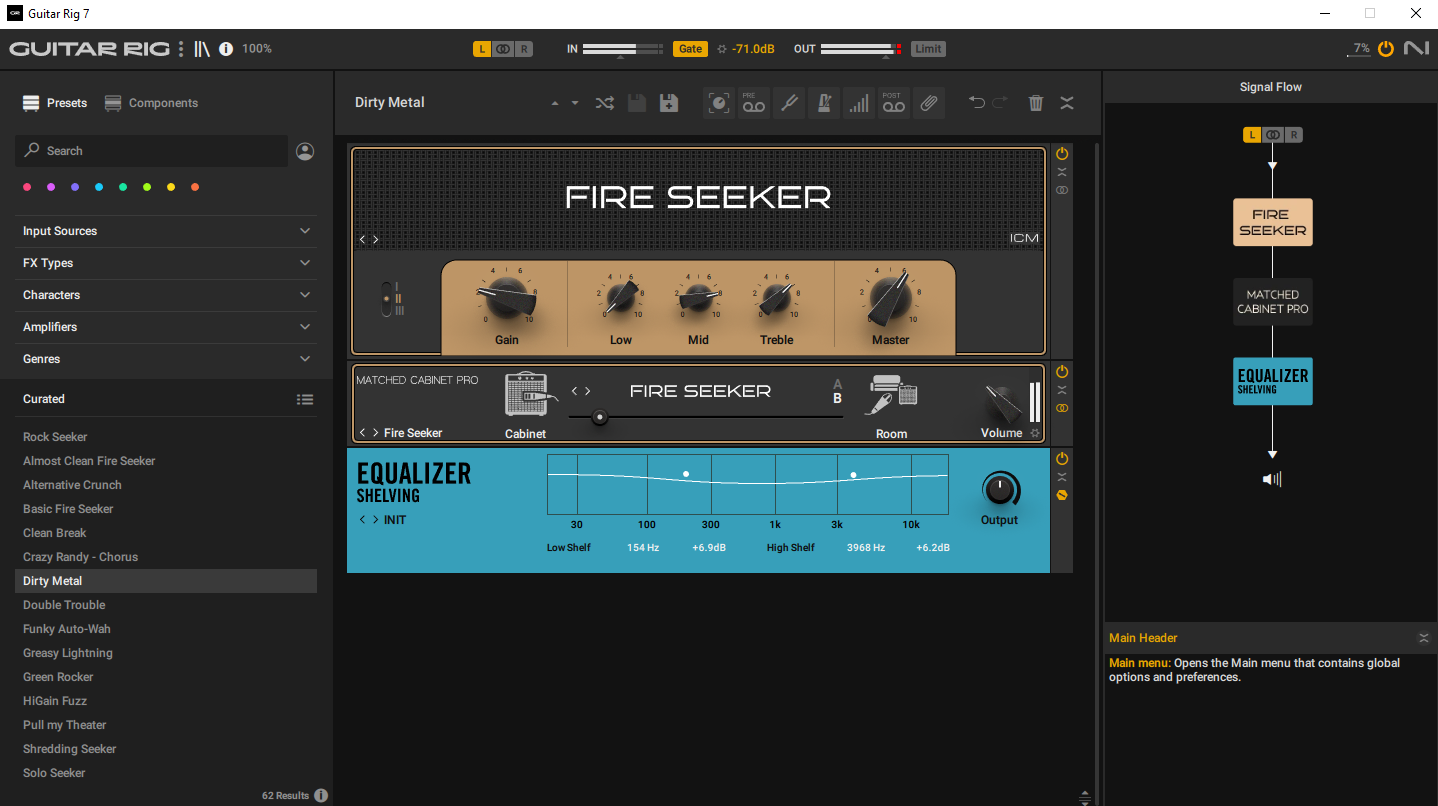Open the Main menu dots

pyautogui.click(x=181, y=48)
